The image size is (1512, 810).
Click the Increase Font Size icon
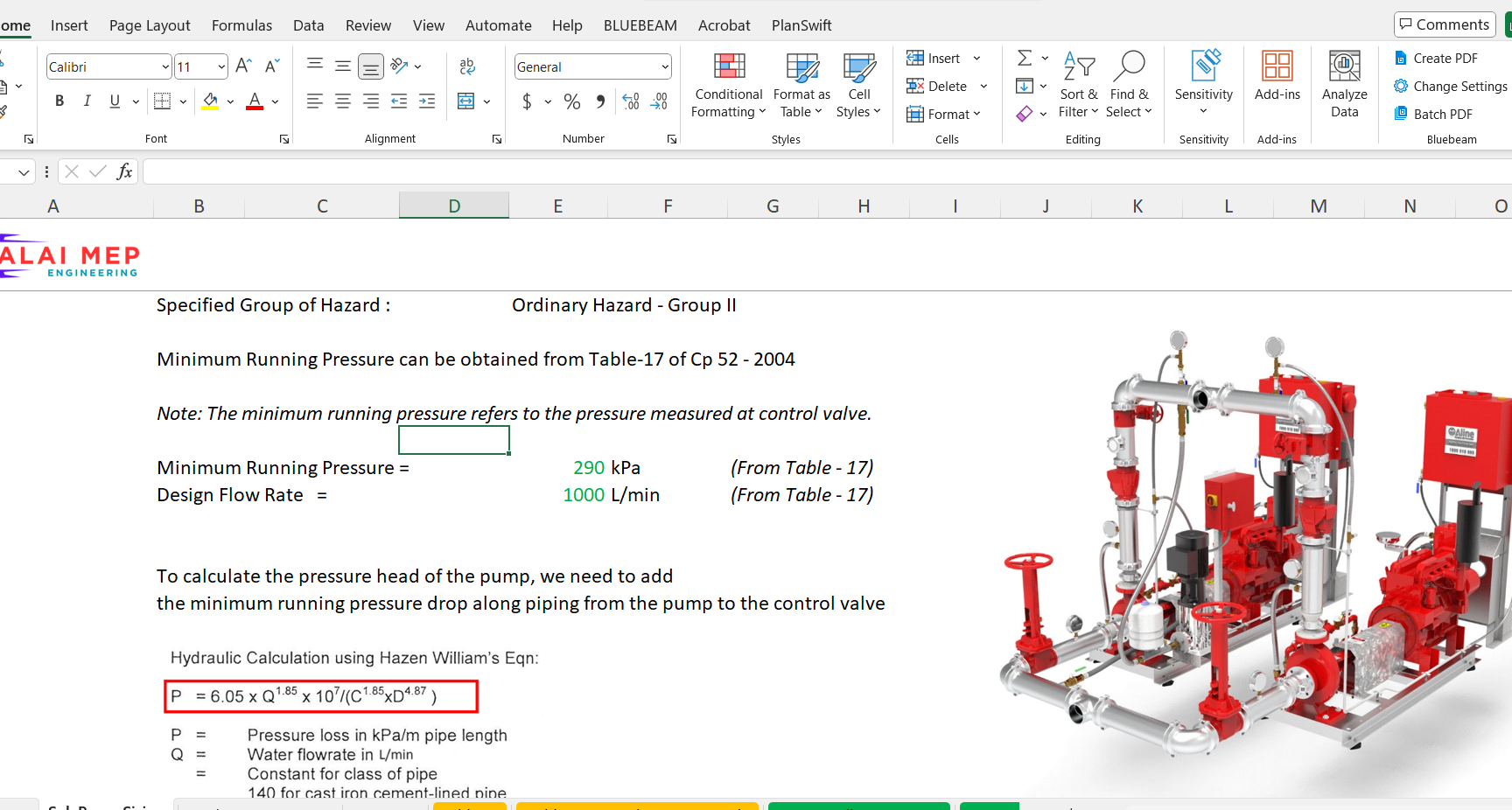click(244, 66)
